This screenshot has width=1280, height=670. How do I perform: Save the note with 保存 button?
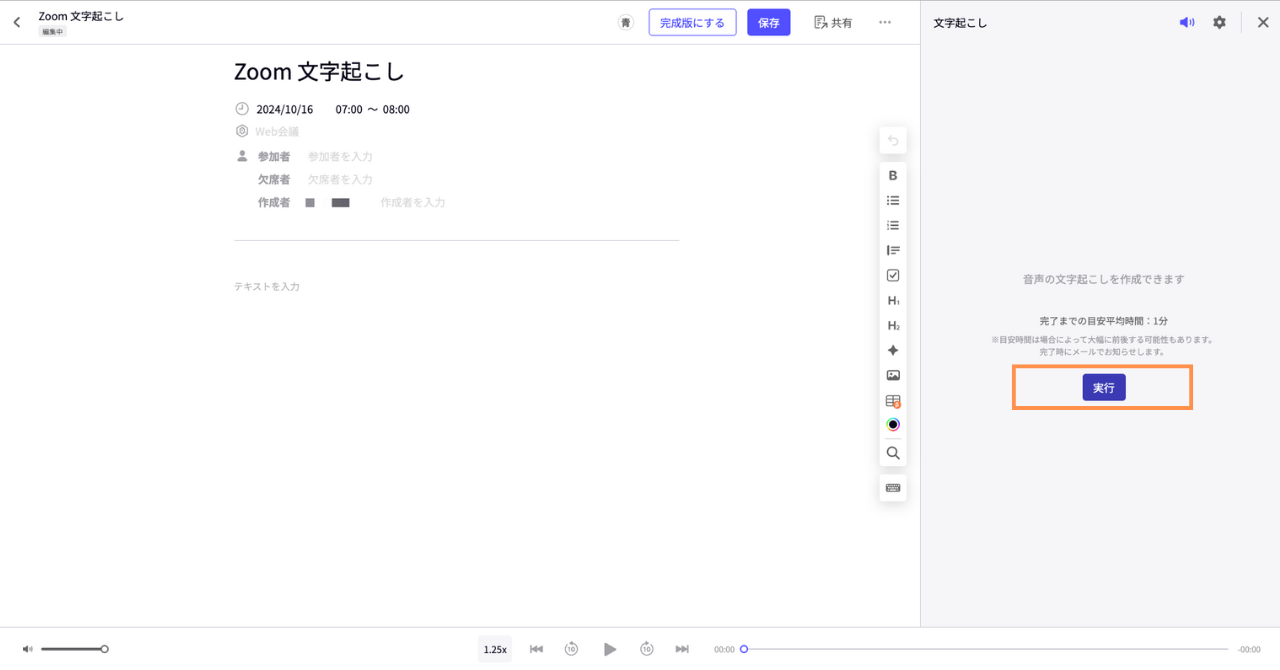click(x=768, y=22)
